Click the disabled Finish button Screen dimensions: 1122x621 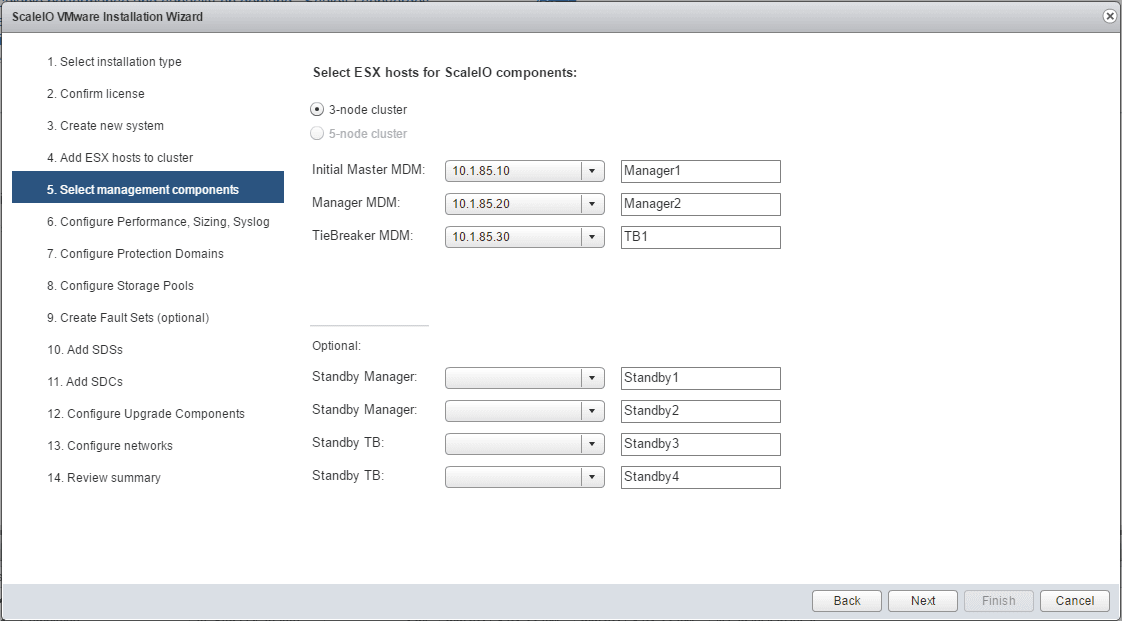[1000, 600]
